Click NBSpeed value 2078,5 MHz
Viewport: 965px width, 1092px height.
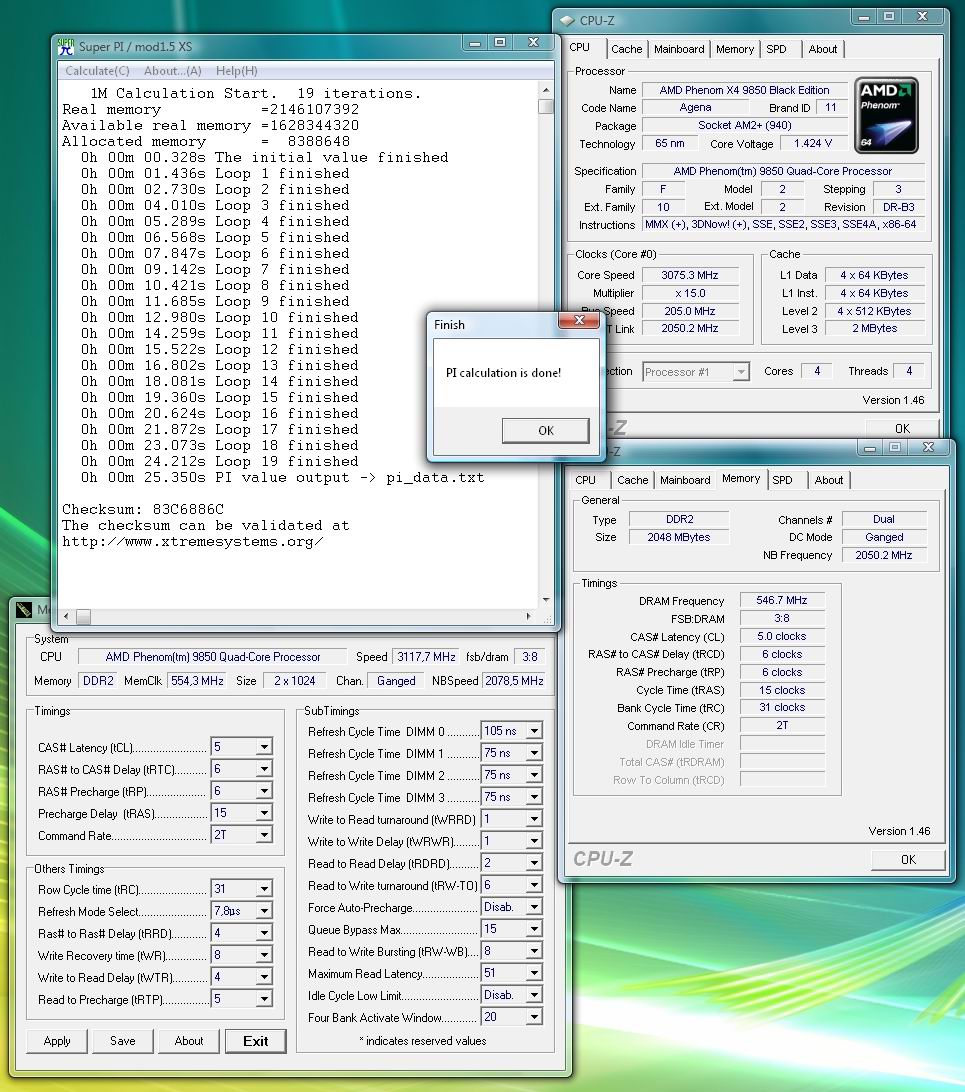coord(514,680)
